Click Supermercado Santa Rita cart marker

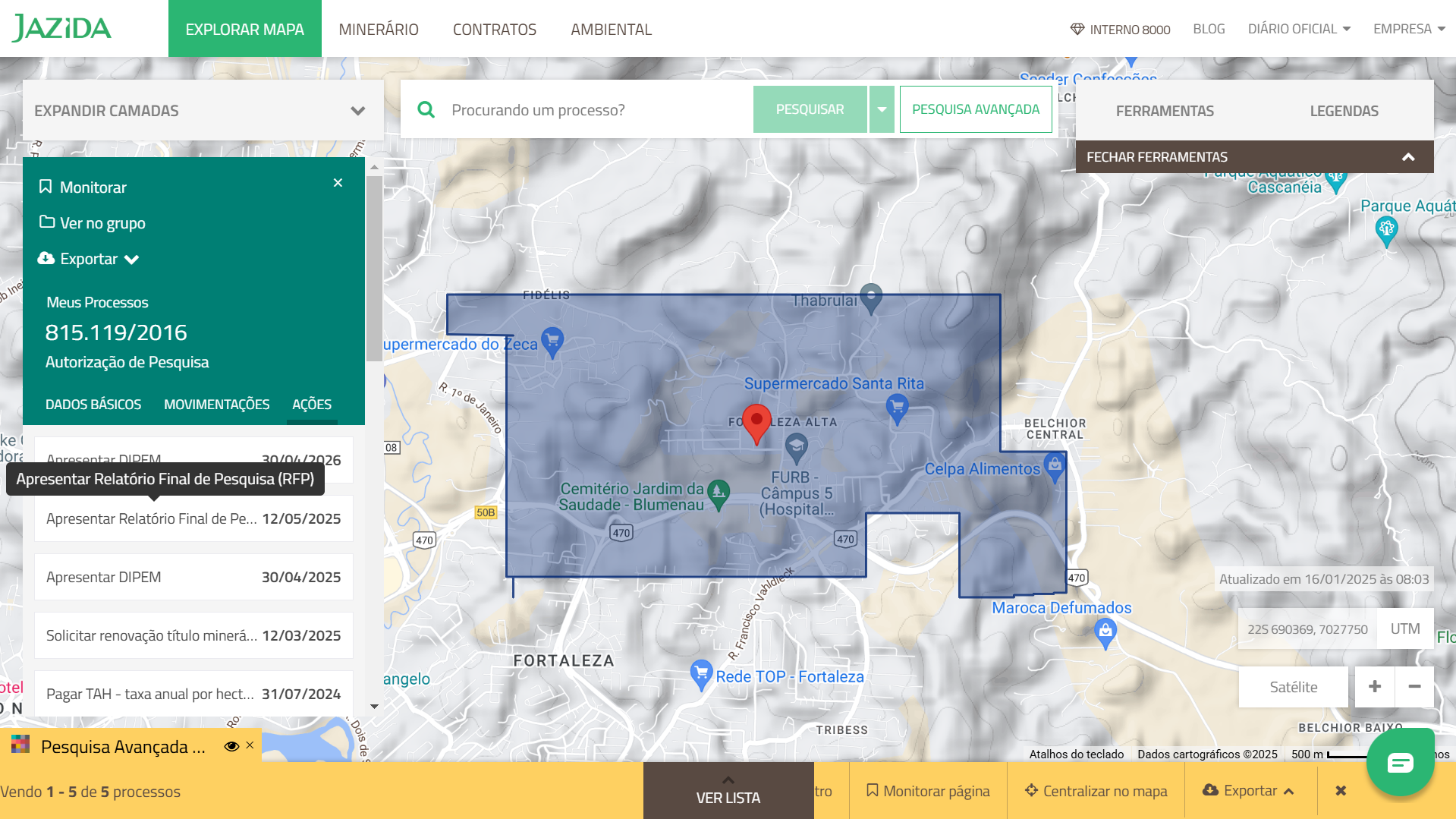point(898,409)
